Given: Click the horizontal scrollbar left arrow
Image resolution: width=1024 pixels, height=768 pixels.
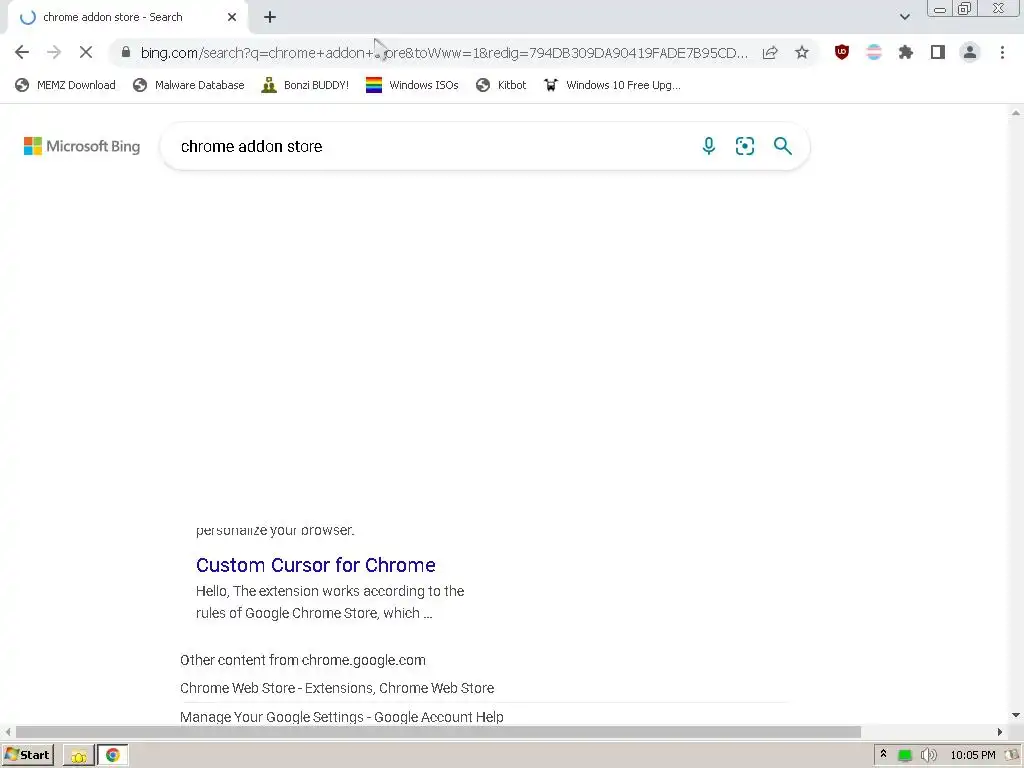Looking at the screenshot, I should coord(7,732).
